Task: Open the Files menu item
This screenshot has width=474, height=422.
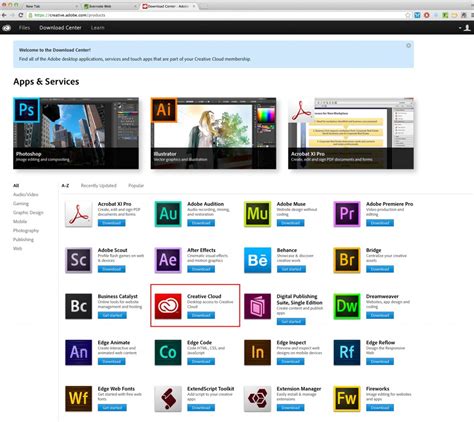Action: point(24,28)
